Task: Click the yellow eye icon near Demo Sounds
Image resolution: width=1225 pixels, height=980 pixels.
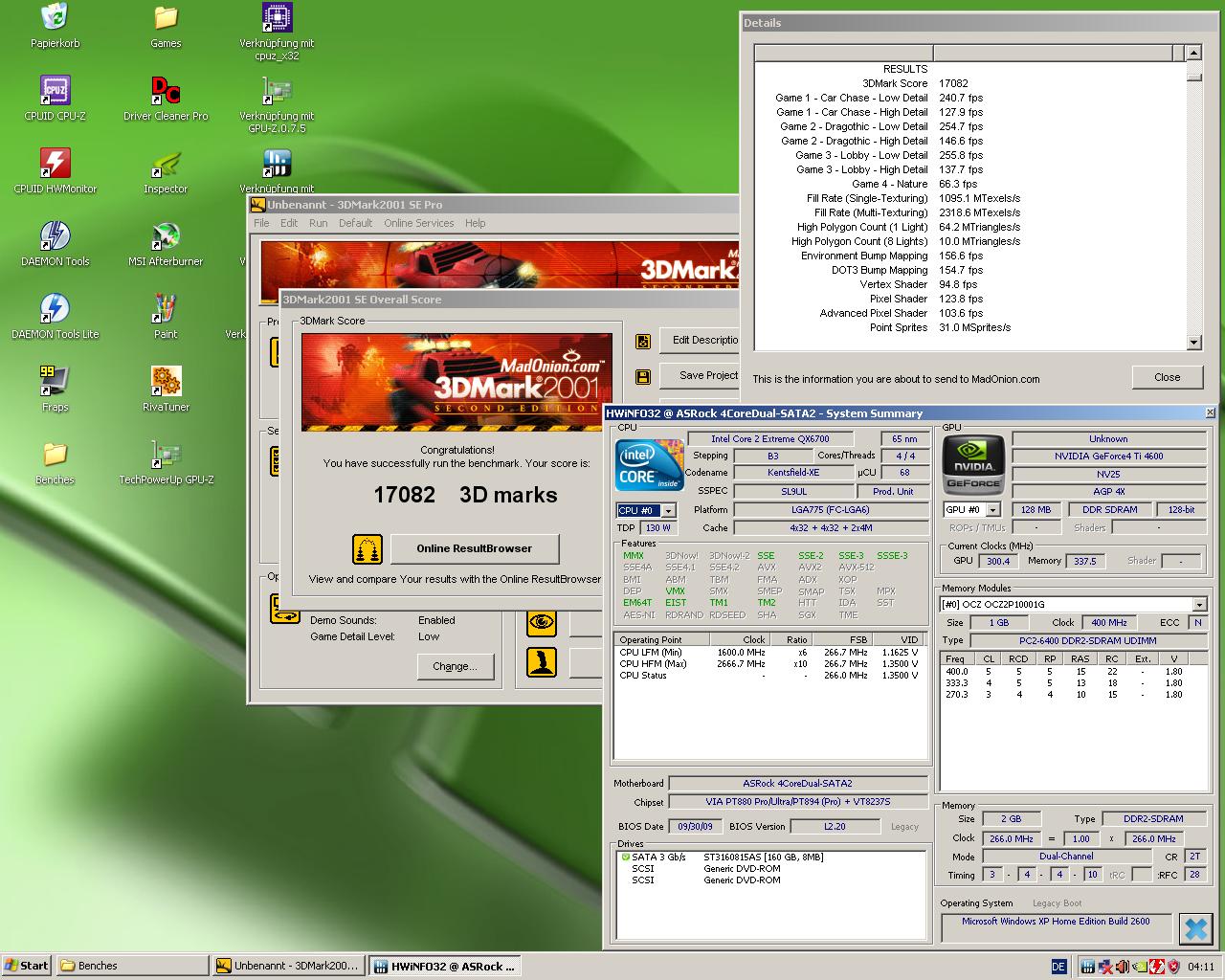Action: tap(542, 623)
